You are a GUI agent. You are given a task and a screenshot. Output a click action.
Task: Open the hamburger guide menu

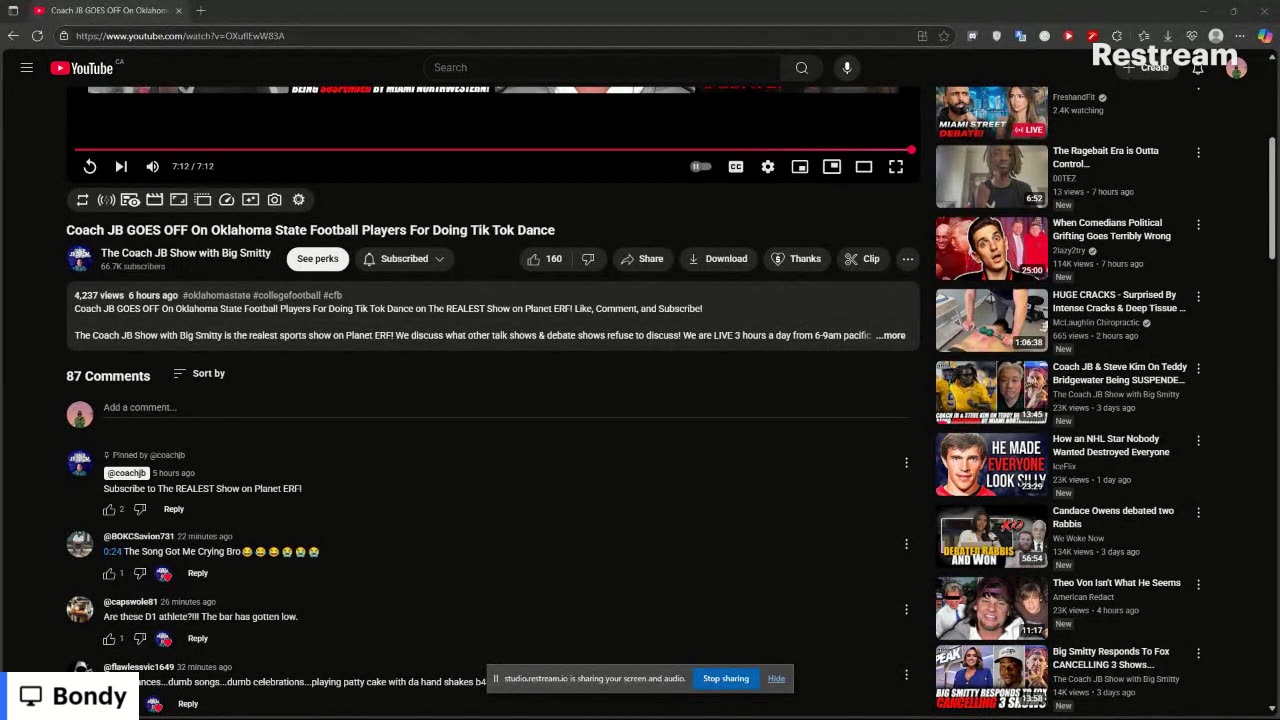pos(27,68)
